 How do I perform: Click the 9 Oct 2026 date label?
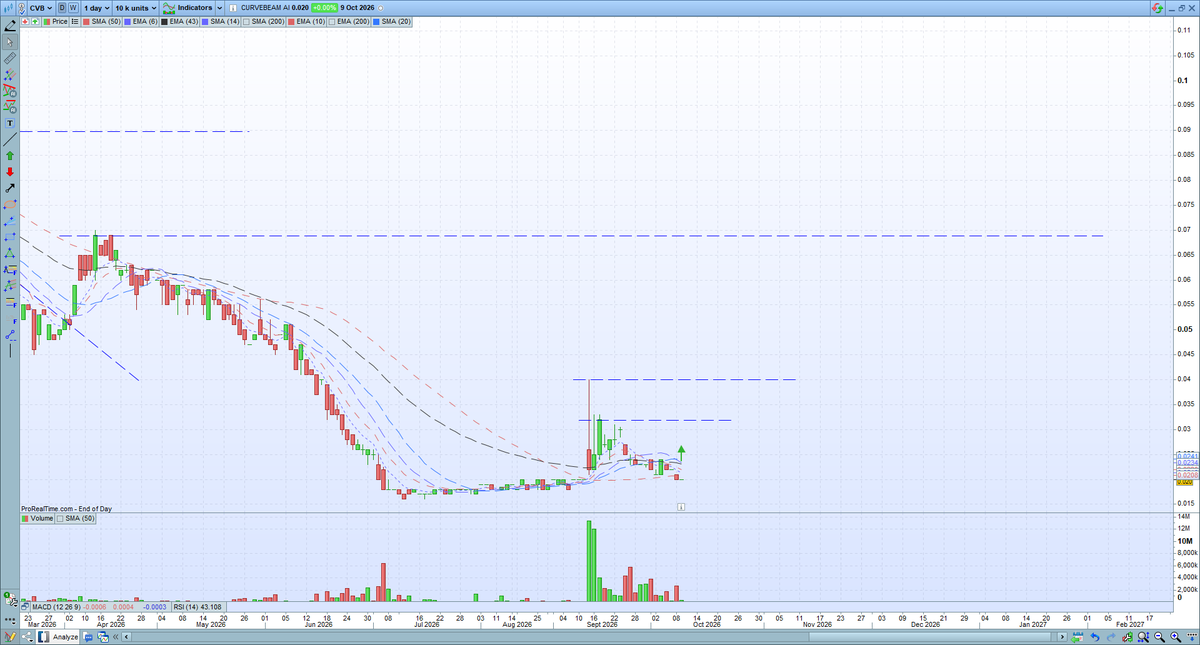click(357, 8)
